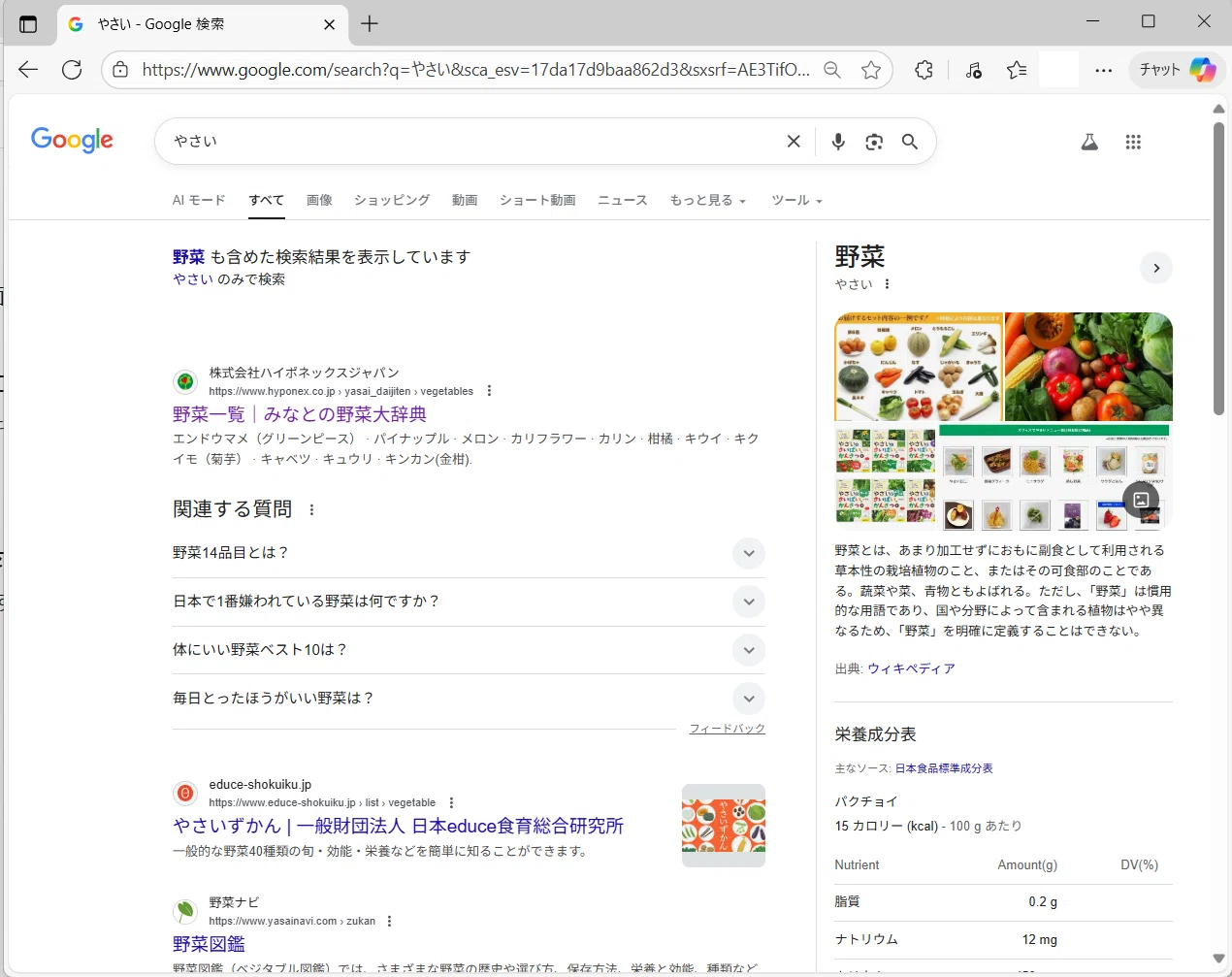Viewport: 1232px width, 977px height.
Task: Switch to ショッピング tab
Action: (x=392, y=200)
